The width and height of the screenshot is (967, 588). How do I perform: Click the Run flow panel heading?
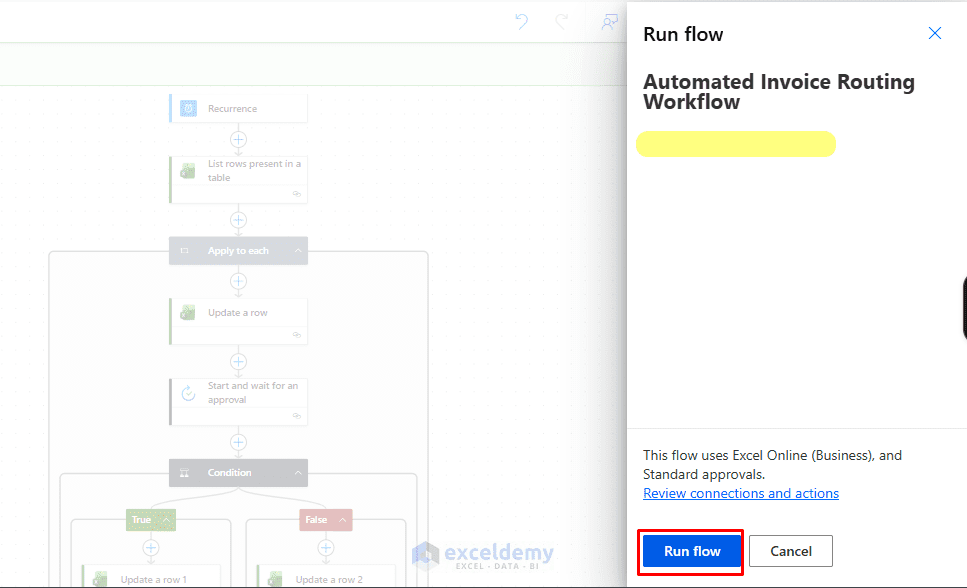[x=683, y=35]
